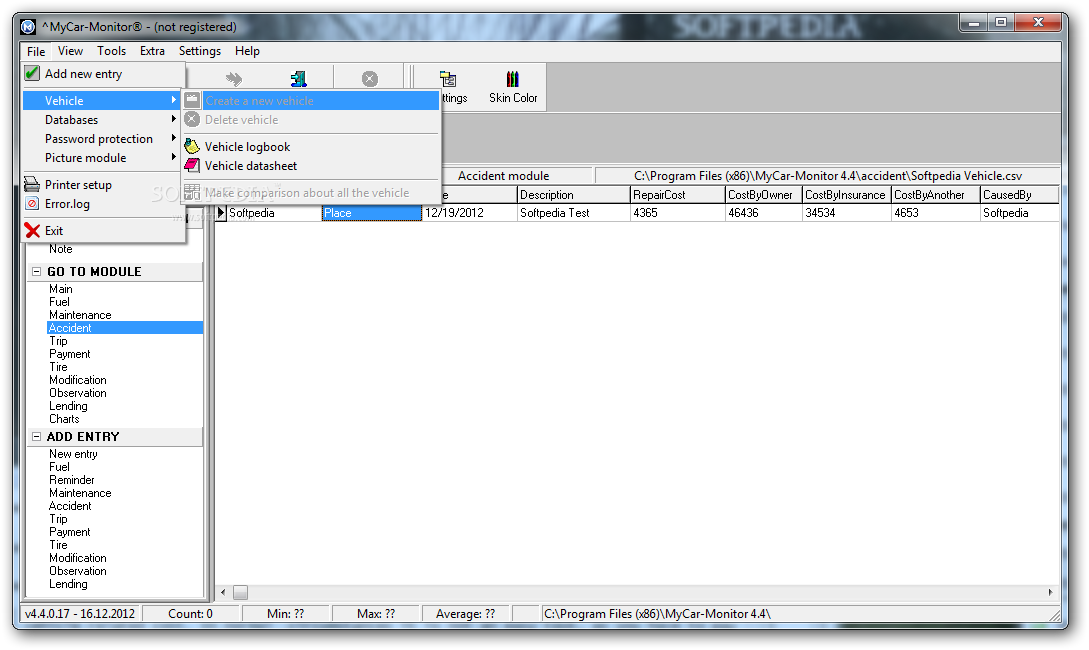
Task: Click the grey Delete vehicle circle icon
Action: tap(192, 119)
